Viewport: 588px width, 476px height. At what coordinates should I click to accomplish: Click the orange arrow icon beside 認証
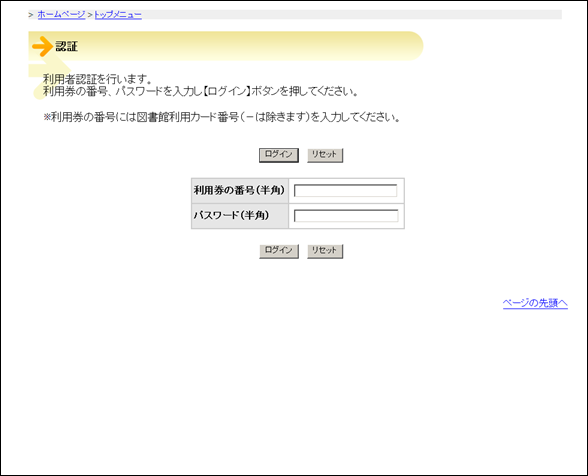[42, 47]
